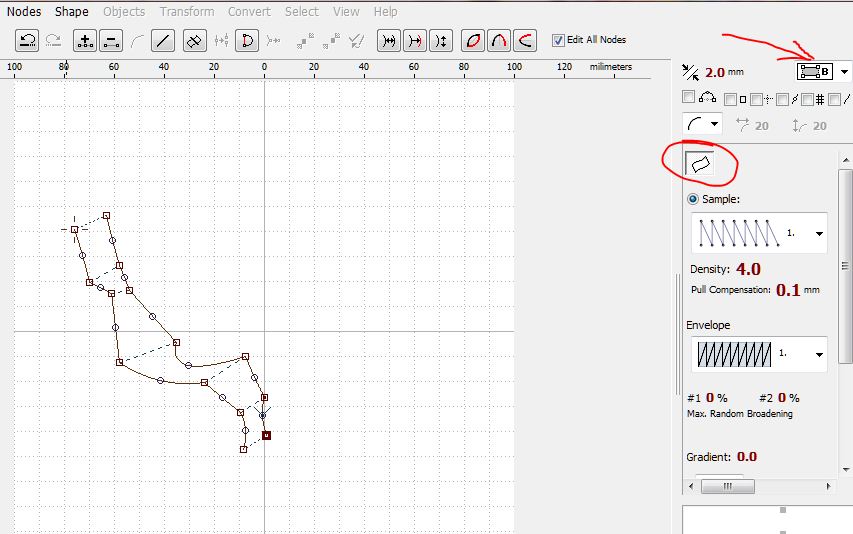
Task: Select the straight line segment tool
Action: pyautogui.click(x=163, y=41)
